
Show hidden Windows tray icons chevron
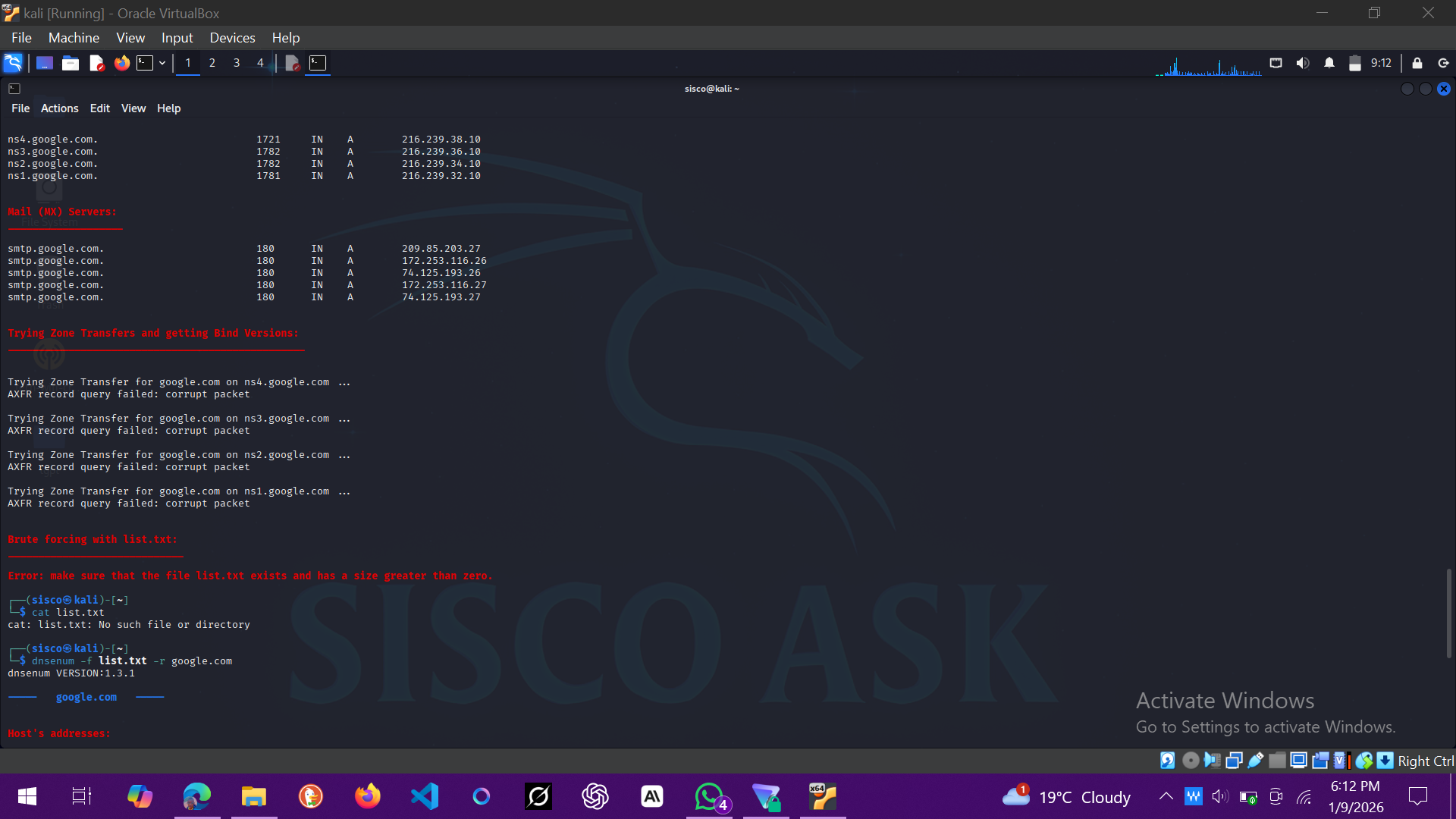(x=1166, y=796)
